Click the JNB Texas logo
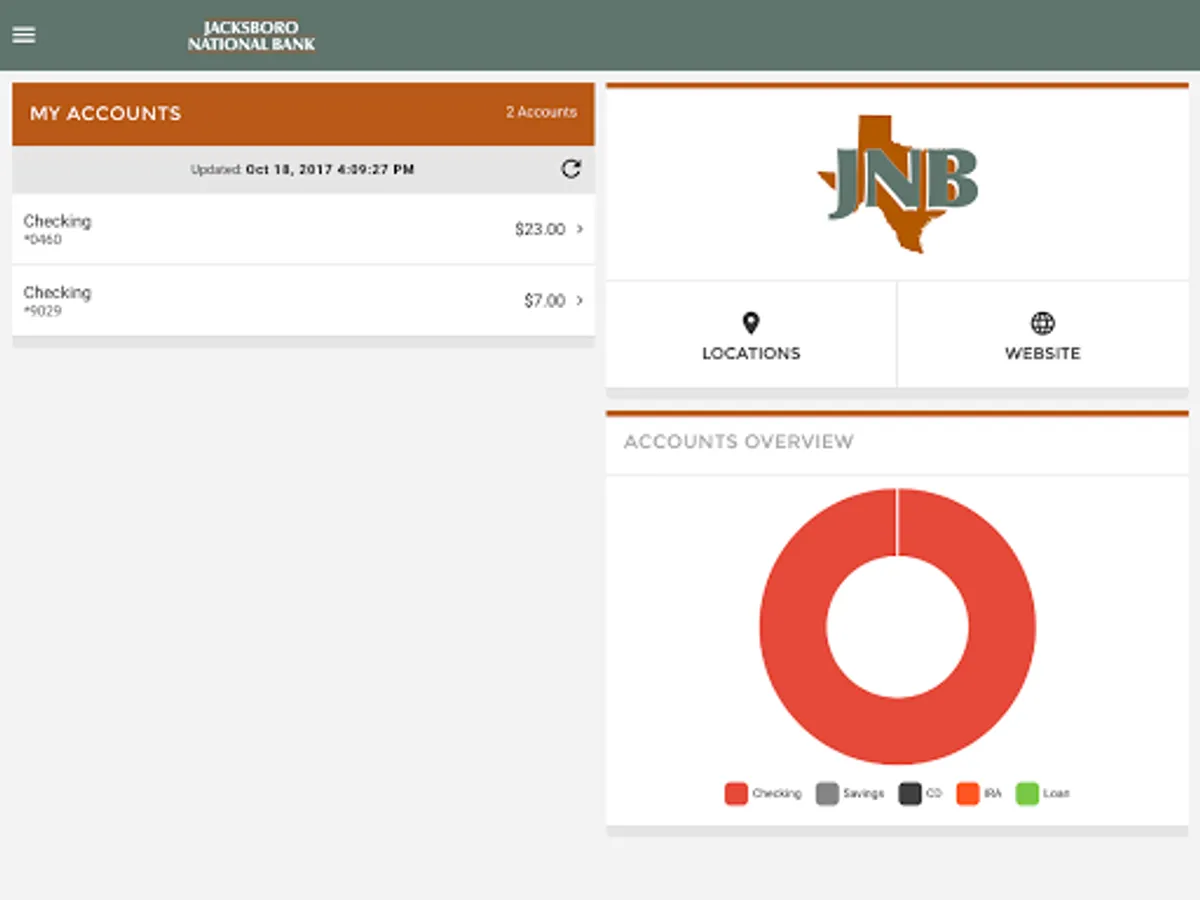 897,183
